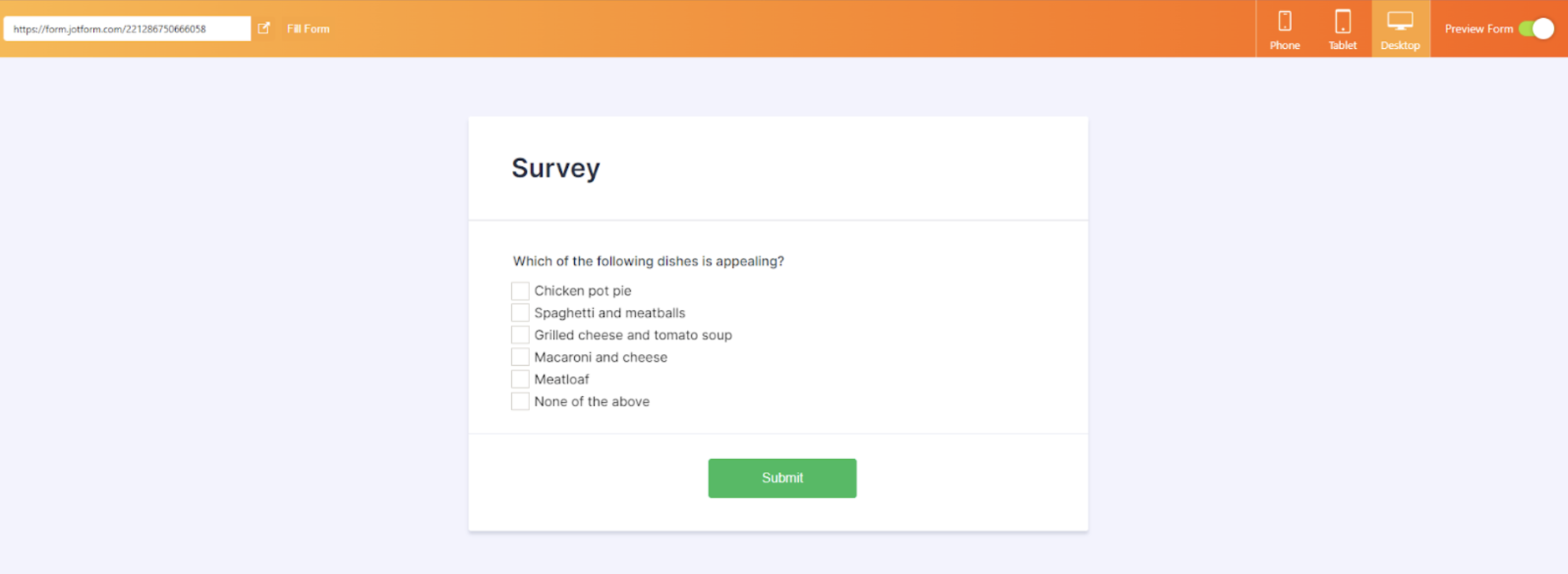Tick the Meatloaf checkbox
This screenshot has width=1568, height=574.
tap(520, 379)
